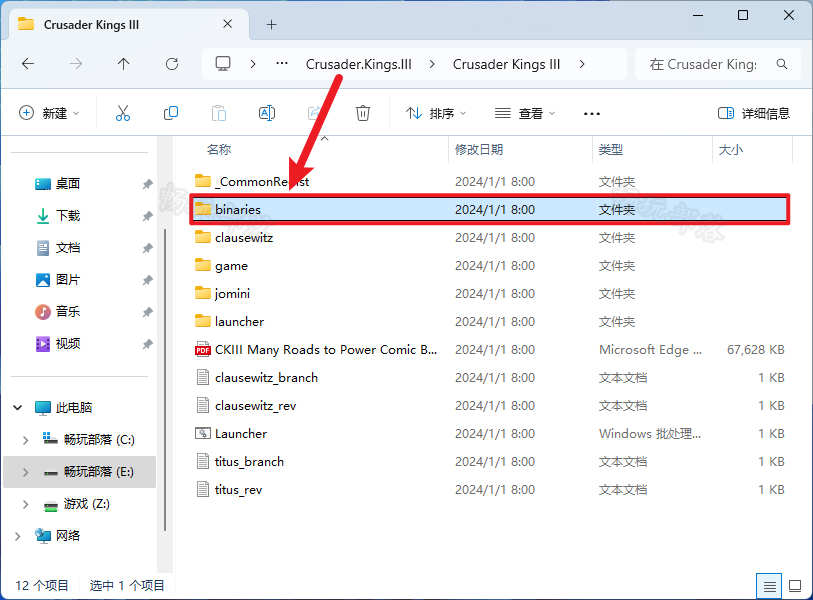Click the search magnifier icon
813x600 pixels.
pos(782,64)
